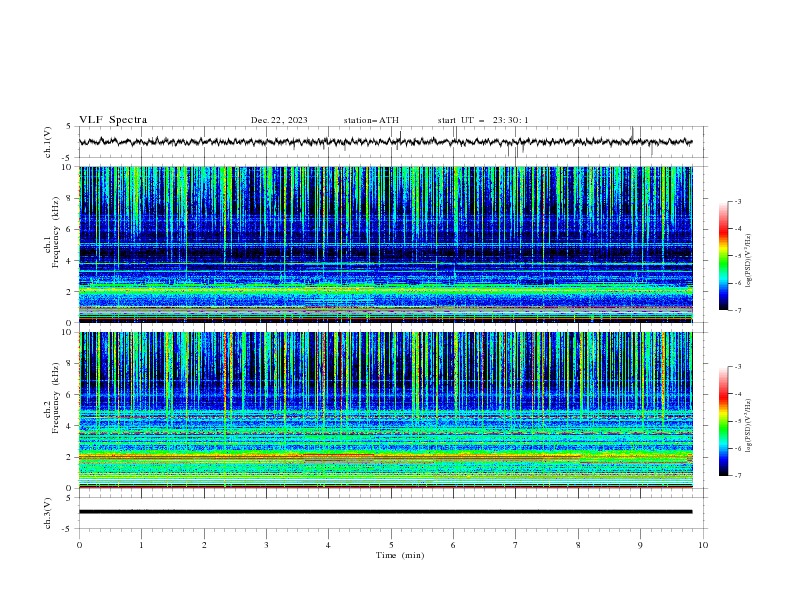Select the date text "Dec. 22, 2023"
This screenshot has width=792, height=612.
pyautogui.click(x=279, y=120)
